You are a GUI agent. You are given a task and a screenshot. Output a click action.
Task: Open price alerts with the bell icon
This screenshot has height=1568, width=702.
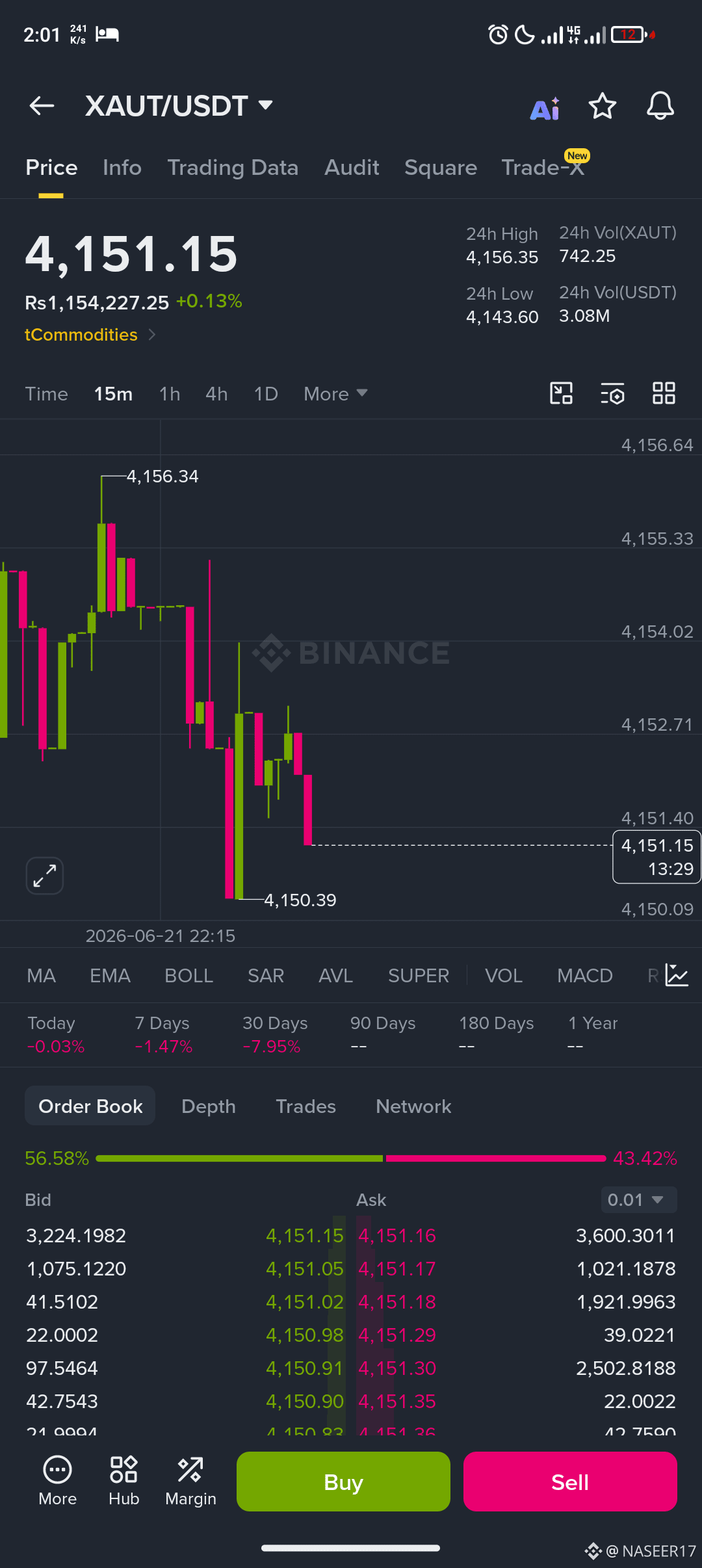pyautogui.click(x=660, y=105)
